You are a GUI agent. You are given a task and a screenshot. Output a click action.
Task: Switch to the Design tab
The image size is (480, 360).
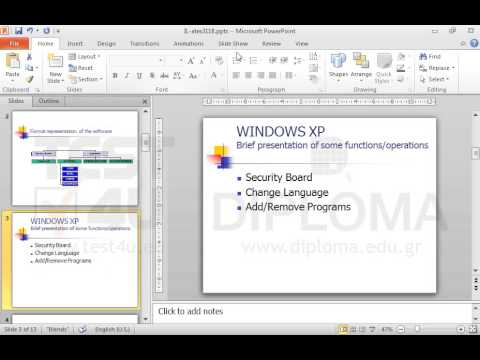point(107,44)
